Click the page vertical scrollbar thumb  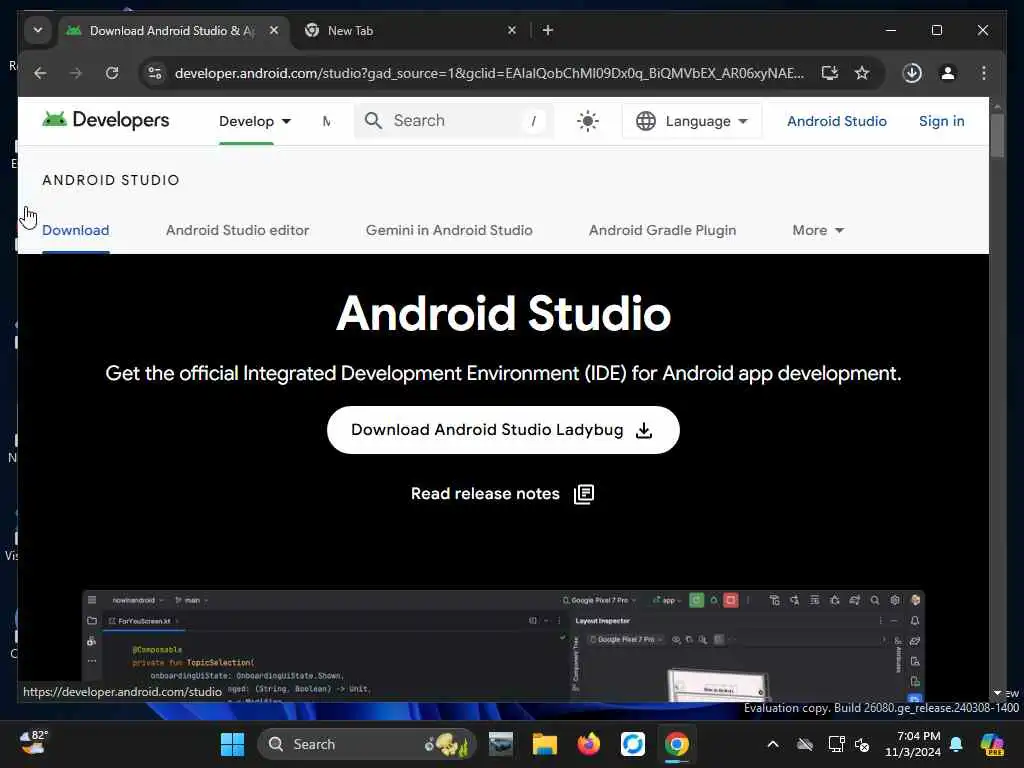pos(997,135)
